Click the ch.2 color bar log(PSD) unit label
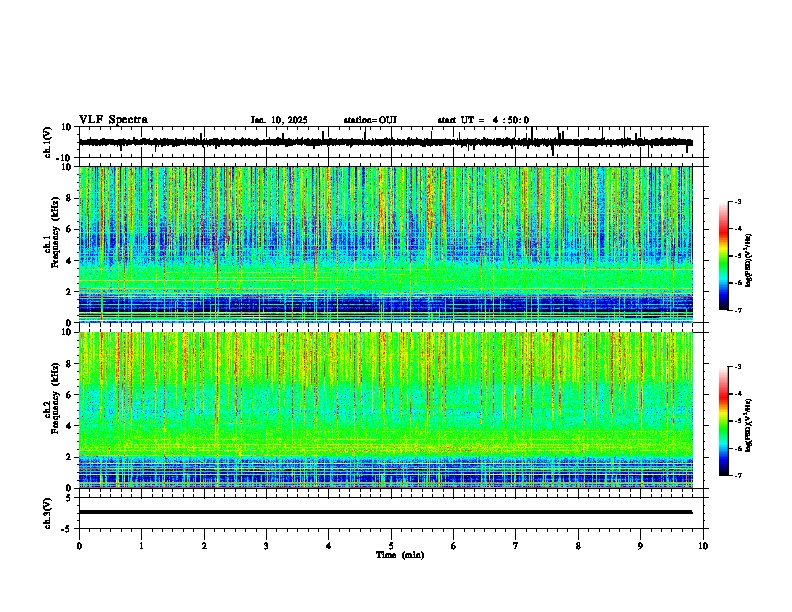Image resolution: width=792 pixels, height=612 pixels. 748,426
